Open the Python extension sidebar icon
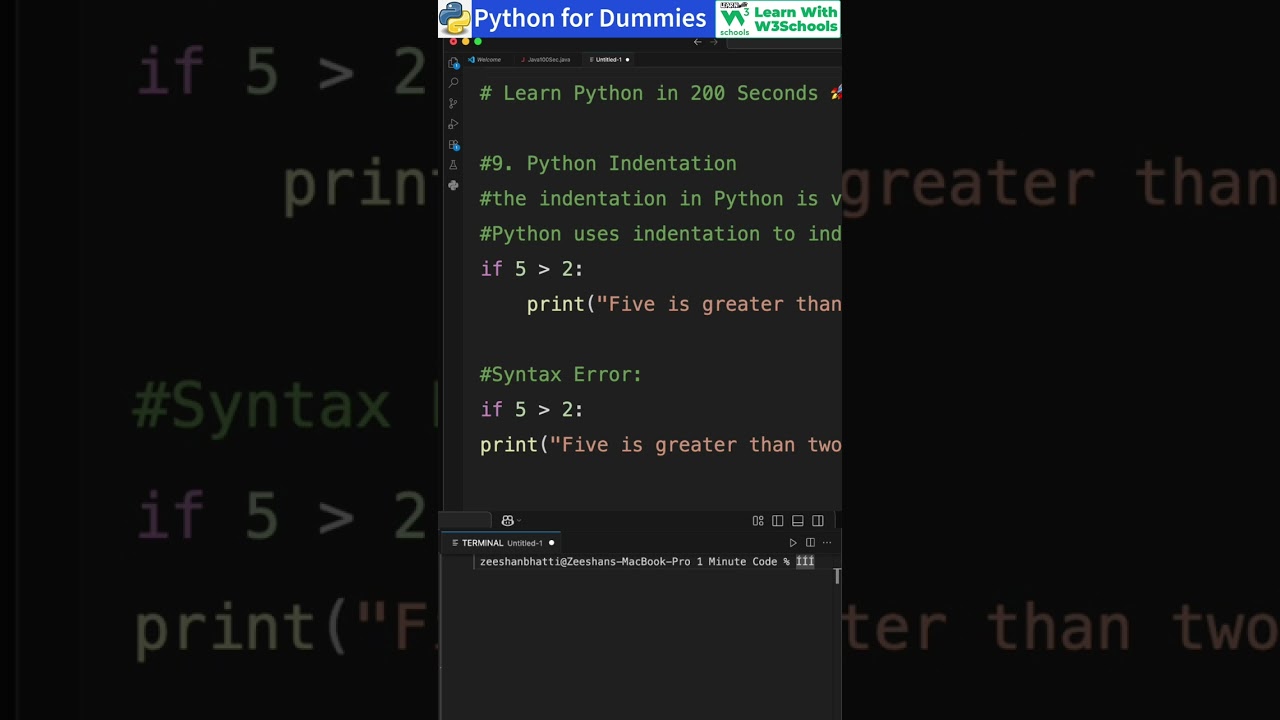Image resolution: width=1280 pixels, height=720 pixels. pyautogui.click(x=453, y=186)
